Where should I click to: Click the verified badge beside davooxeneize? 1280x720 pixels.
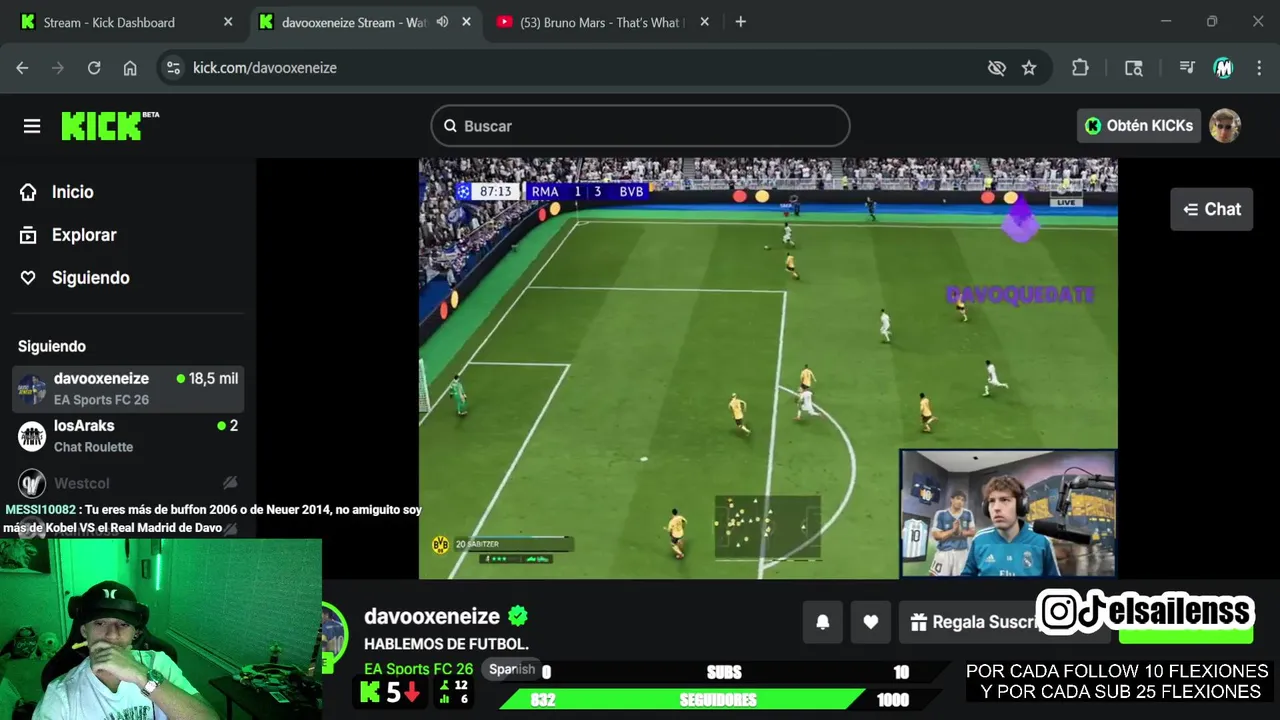518,616
